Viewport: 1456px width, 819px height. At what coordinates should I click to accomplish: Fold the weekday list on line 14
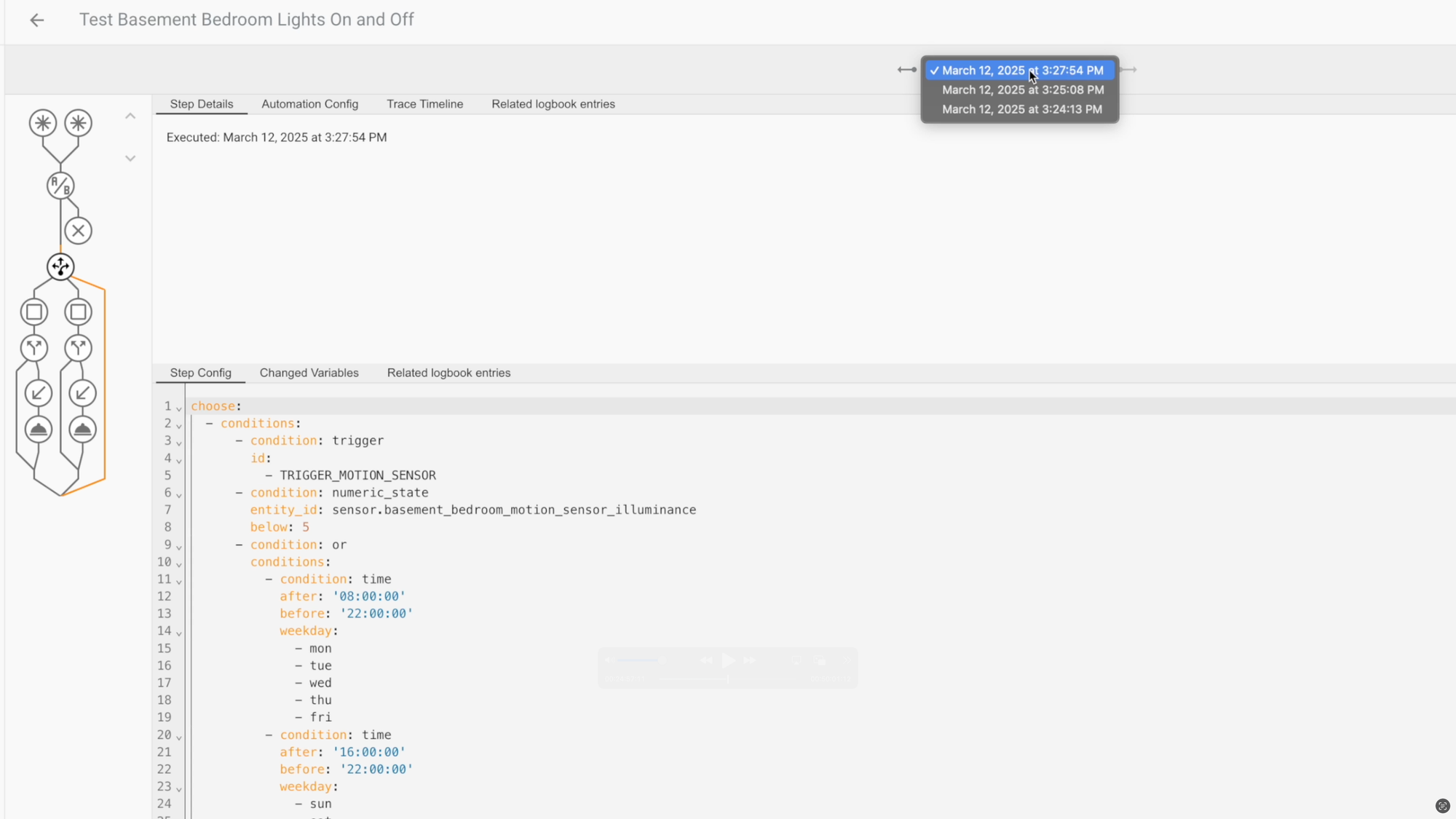pyautogui.click(x=179, y=633)
